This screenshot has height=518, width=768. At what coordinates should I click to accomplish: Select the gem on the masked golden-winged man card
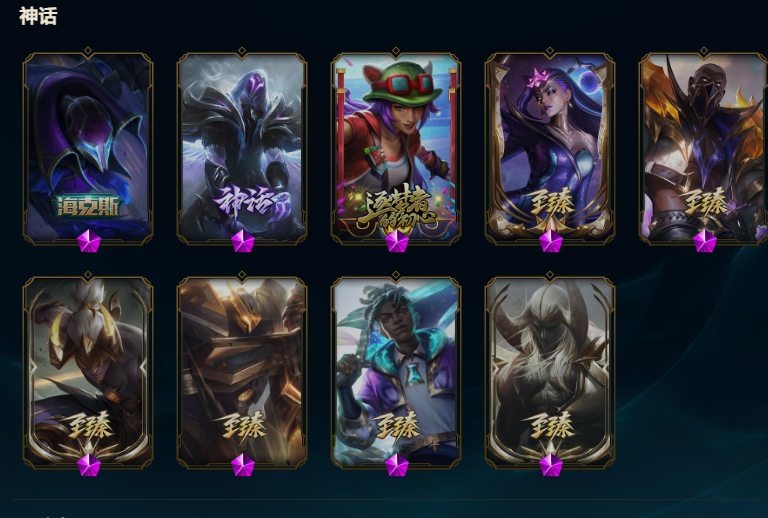pos(705,241)
